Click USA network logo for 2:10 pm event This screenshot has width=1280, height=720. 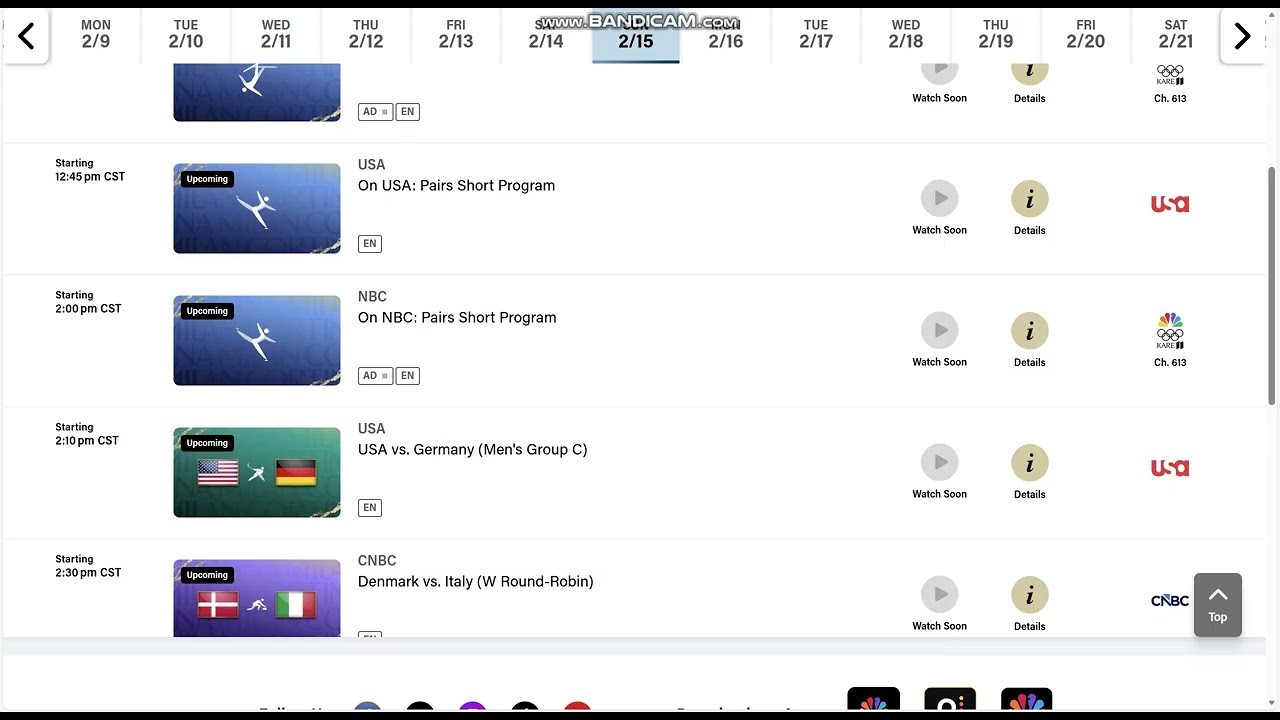point(1170,468)
